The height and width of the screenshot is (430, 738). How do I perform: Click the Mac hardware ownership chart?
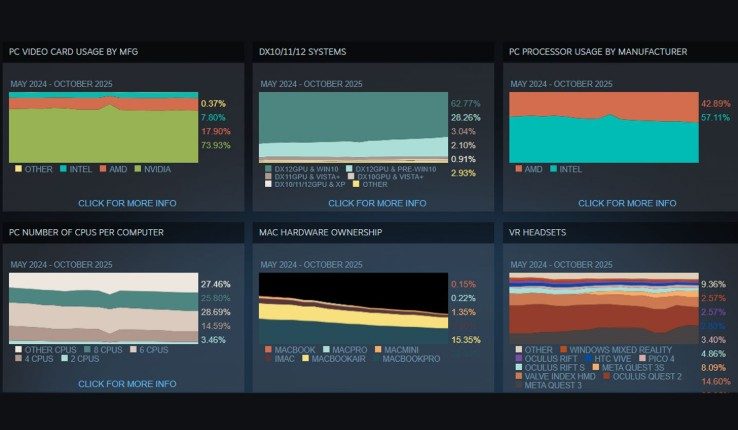click(353, 308)
